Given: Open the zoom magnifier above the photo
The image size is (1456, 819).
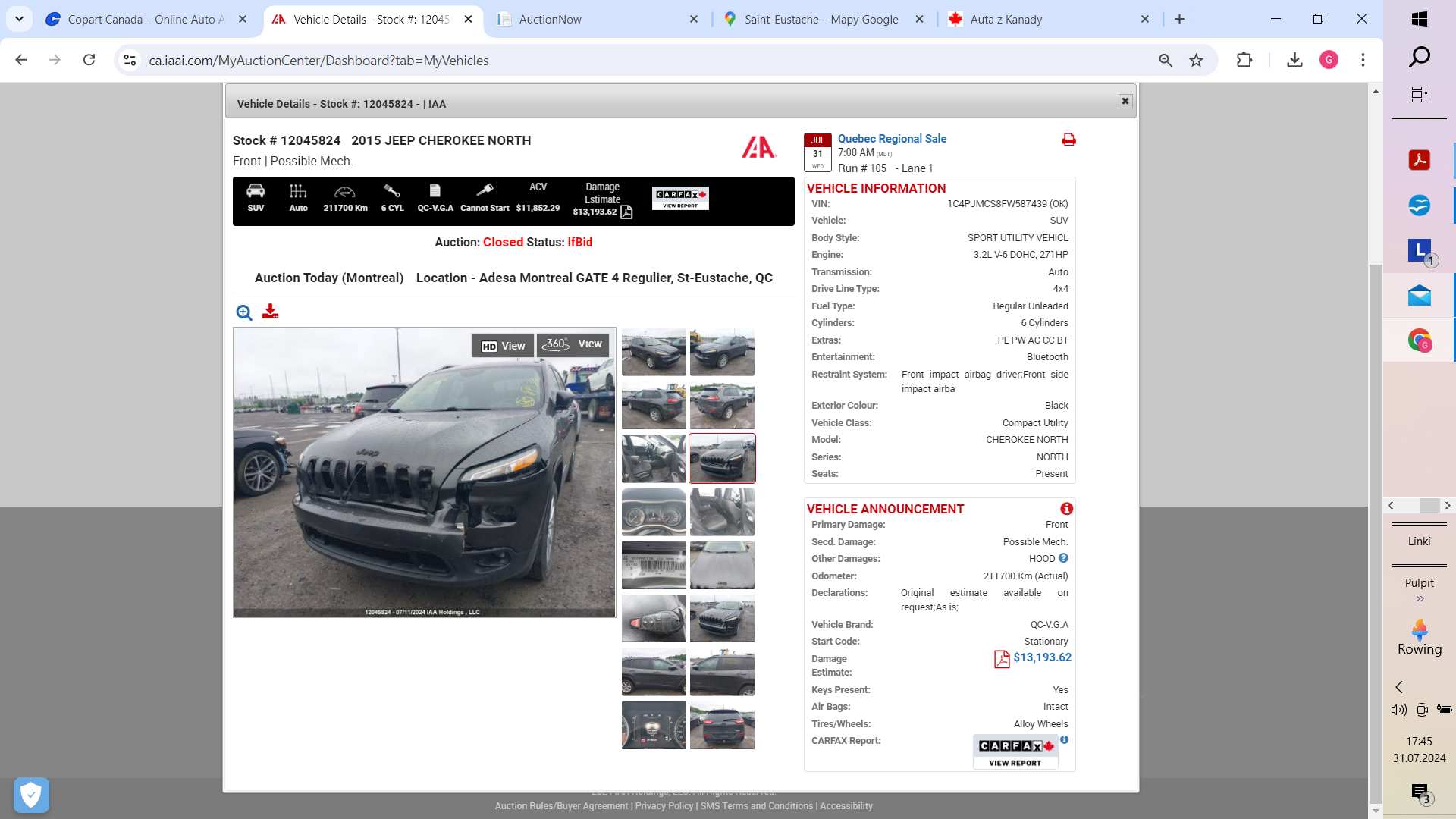Looking at the screenshot, I should coord(243,312).
